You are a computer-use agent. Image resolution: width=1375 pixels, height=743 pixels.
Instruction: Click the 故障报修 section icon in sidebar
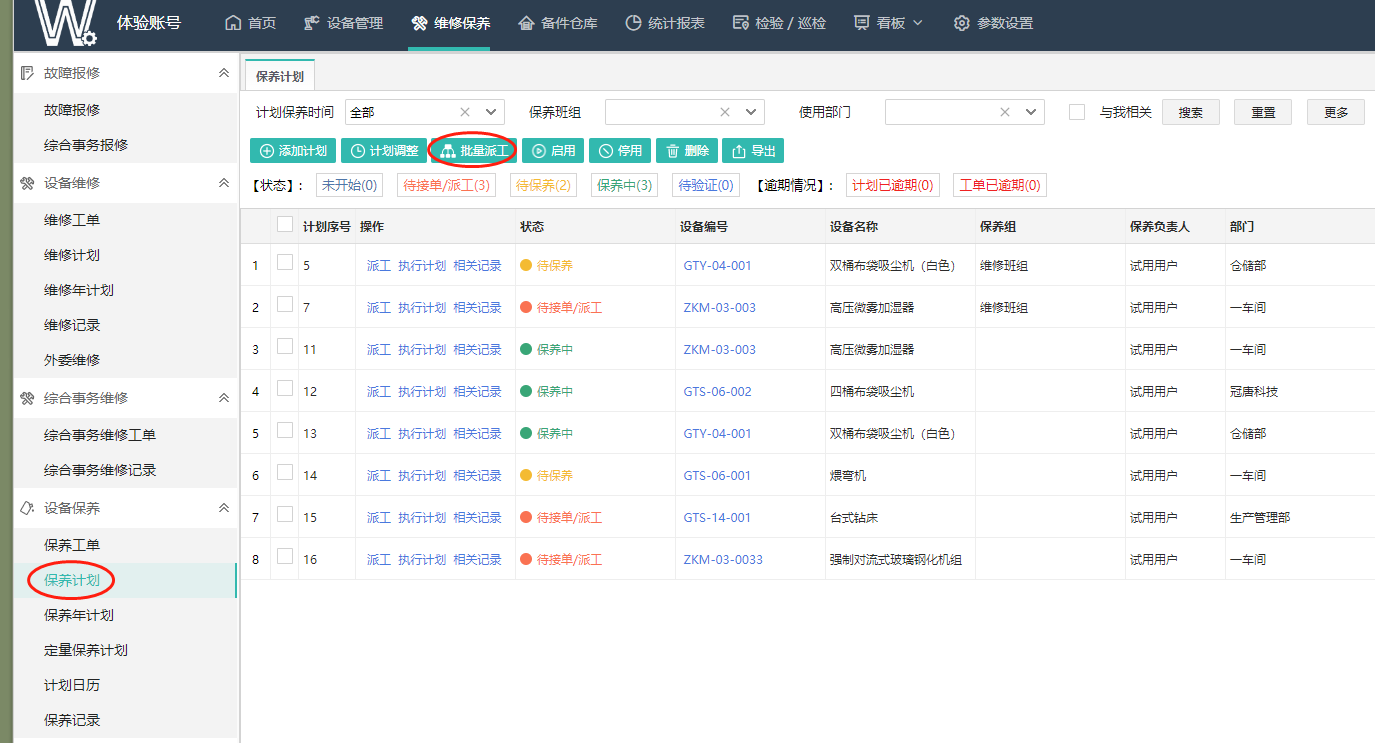[27, 73]
